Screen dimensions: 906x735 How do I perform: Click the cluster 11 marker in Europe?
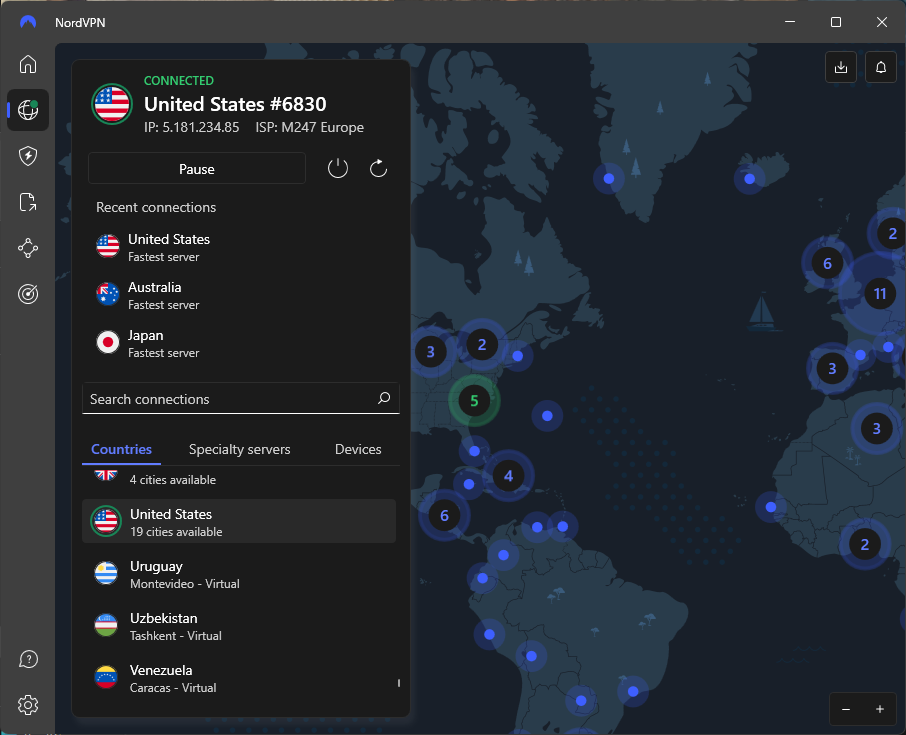tap(879, 294)
